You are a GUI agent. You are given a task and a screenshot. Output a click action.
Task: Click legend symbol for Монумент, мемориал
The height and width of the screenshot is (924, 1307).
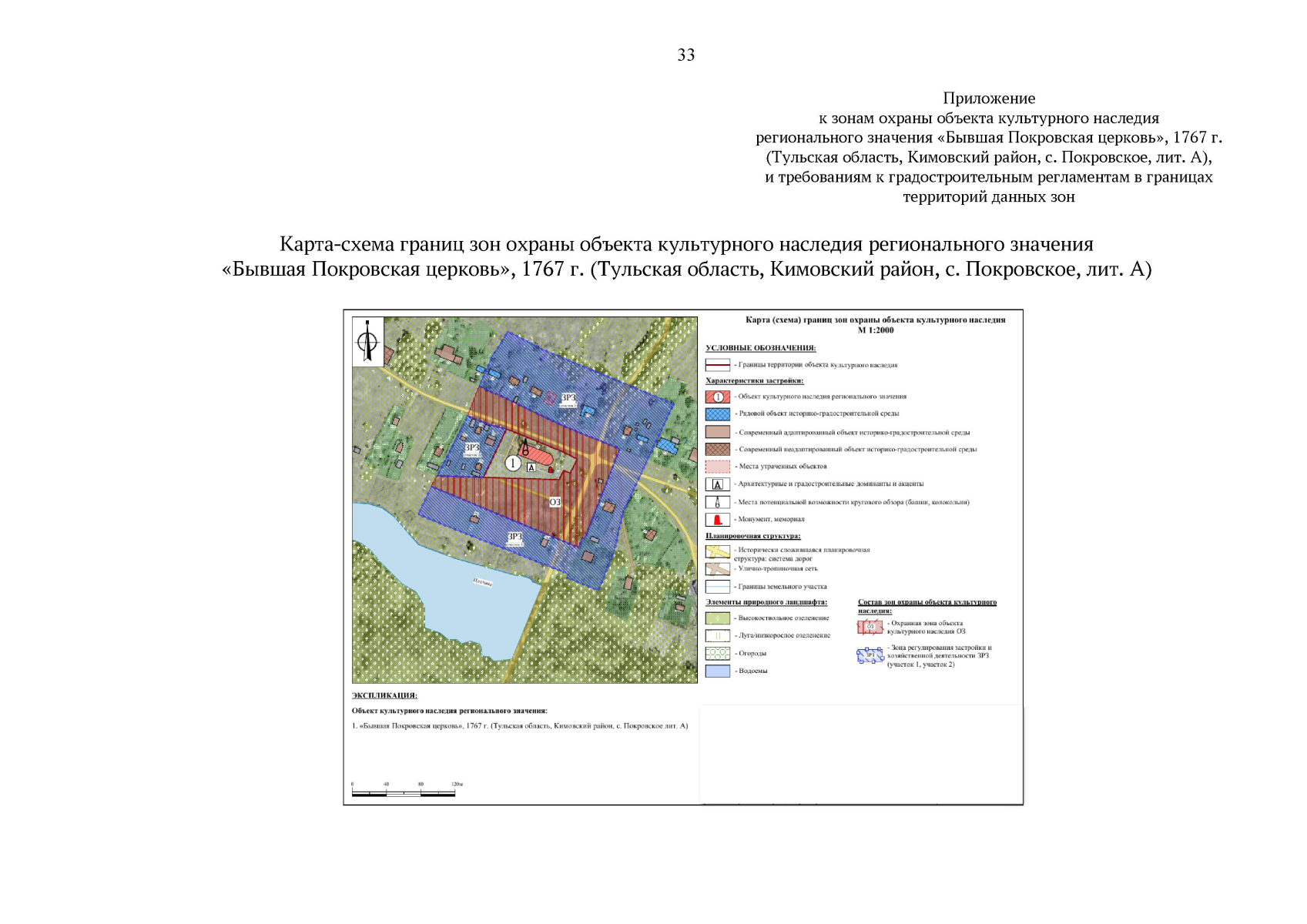(718, 520)
